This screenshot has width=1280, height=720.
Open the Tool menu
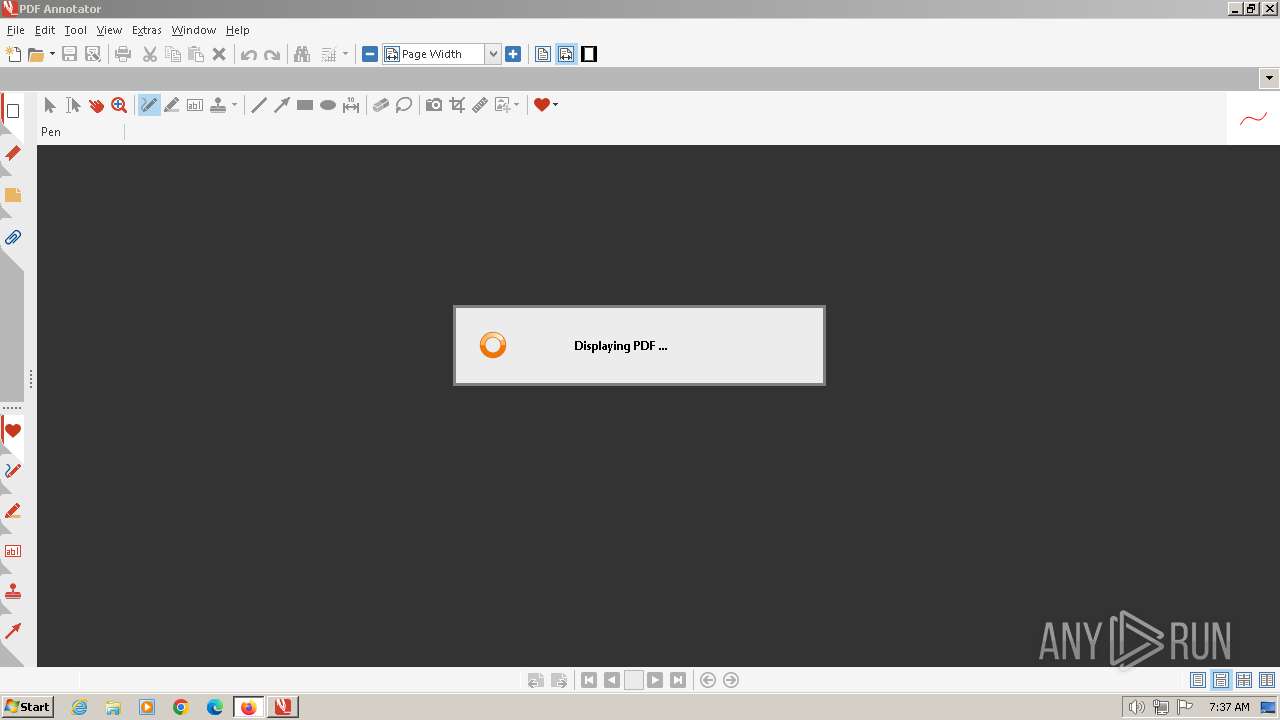(76, 30)
